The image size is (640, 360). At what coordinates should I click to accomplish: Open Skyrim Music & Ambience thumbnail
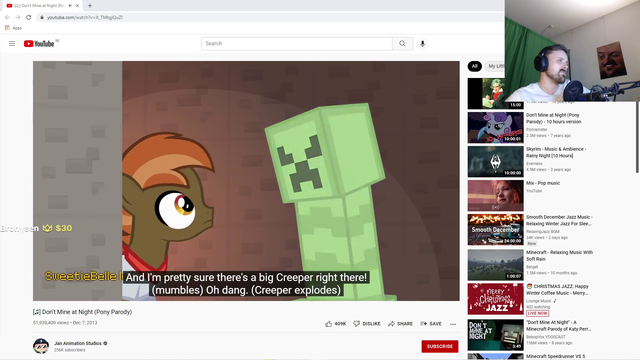(x=496, y=162)
